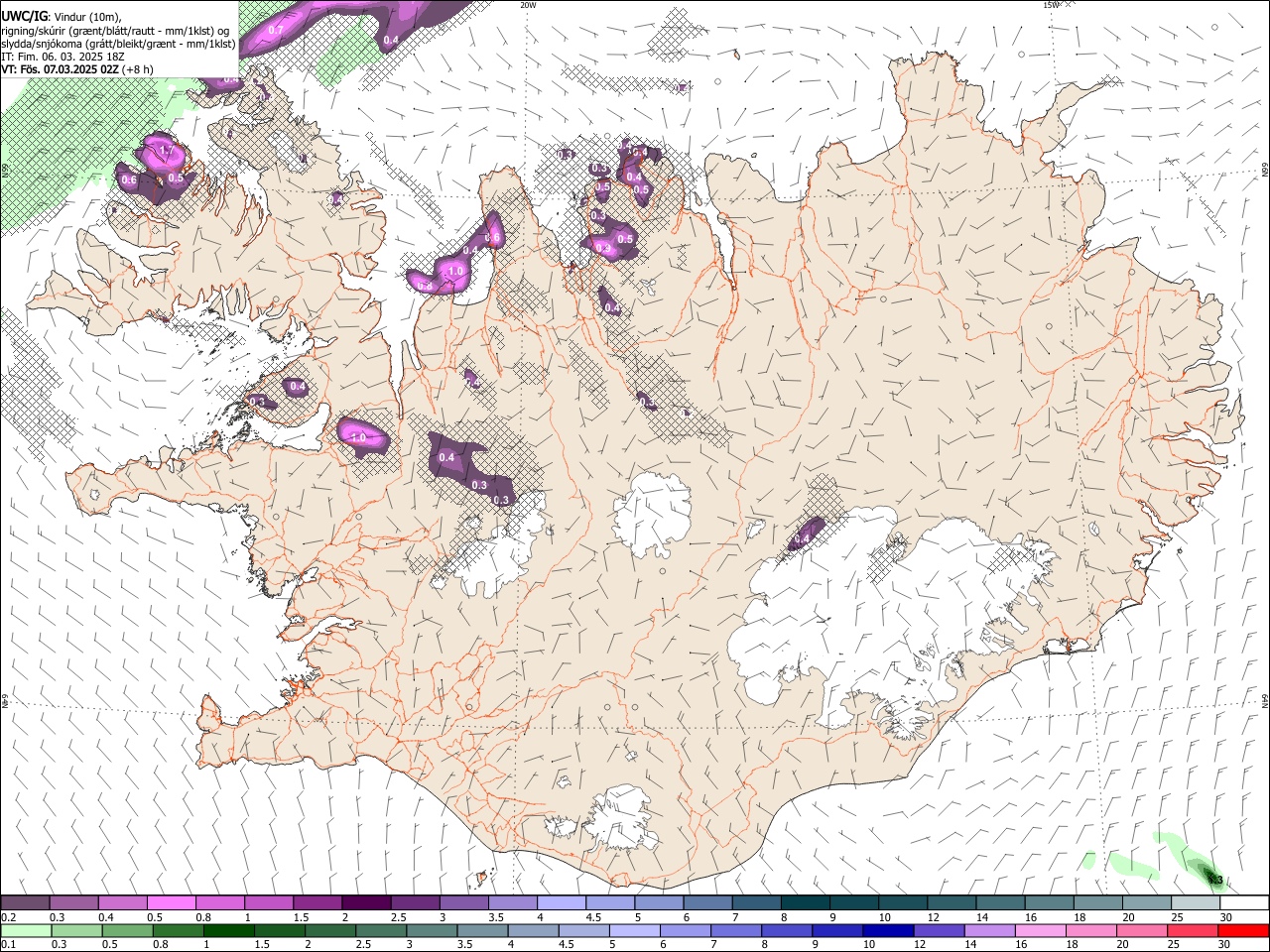
Task: Click the 'VT: Fös. 07.03.2025 02Z (+8 h)' line
Action: (x=78, y=69)
